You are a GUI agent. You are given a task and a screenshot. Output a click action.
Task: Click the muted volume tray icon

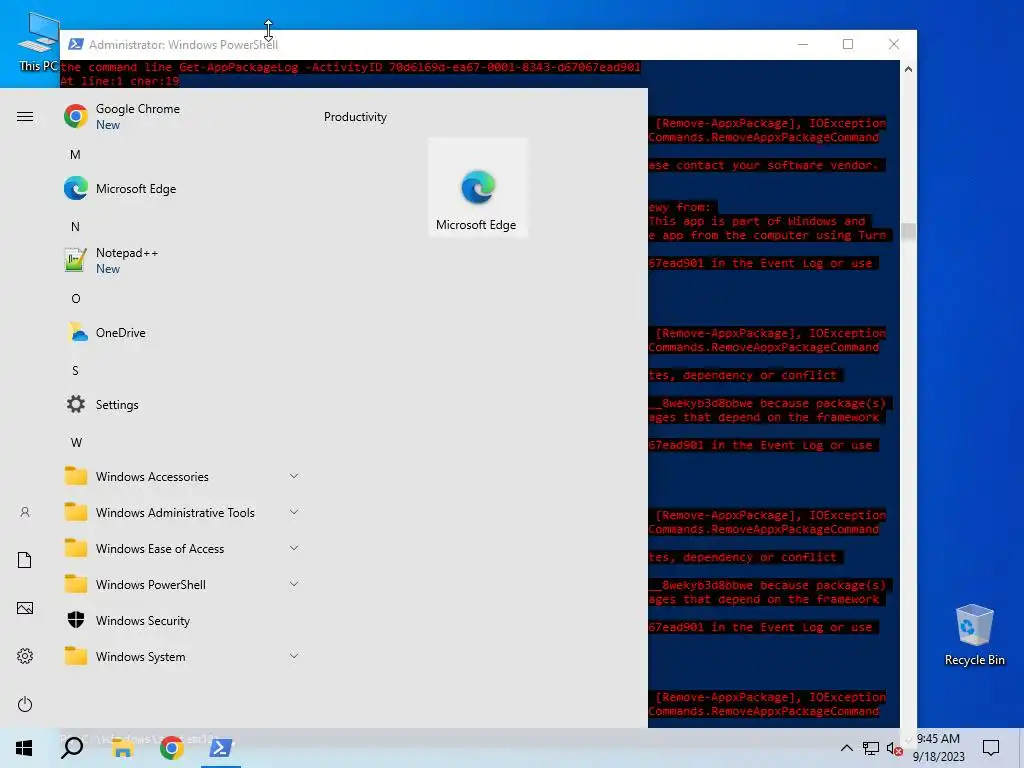point(895,748)
